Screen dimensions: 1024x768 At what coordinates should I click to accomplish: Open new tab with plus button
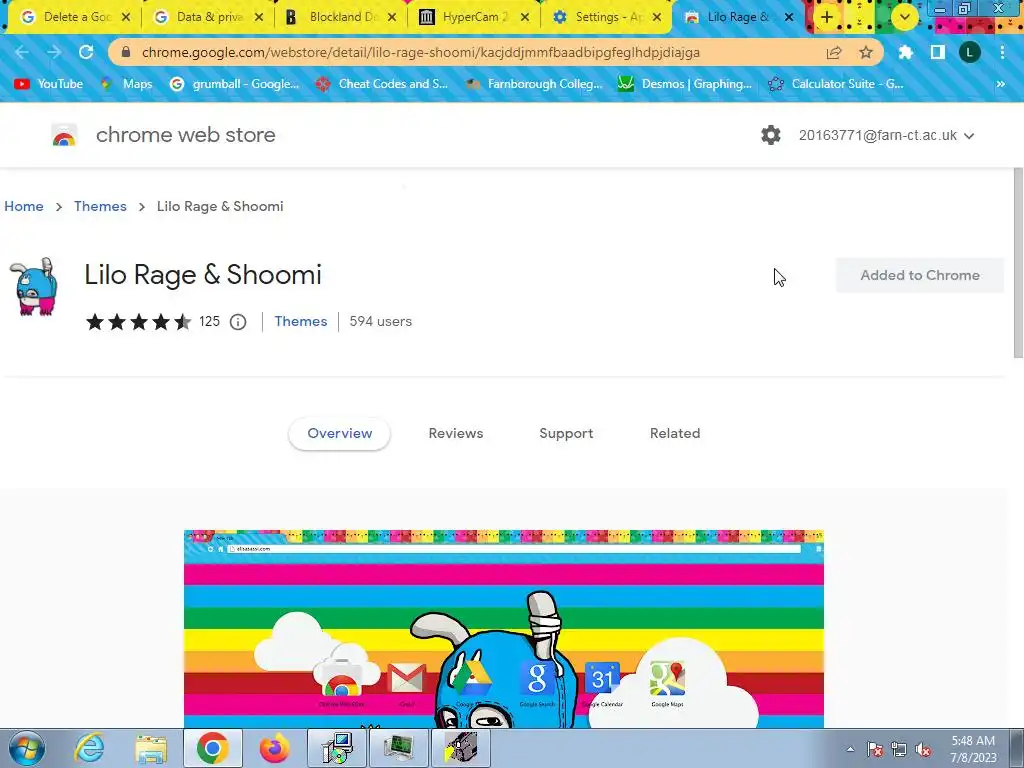click(x=827, y=17)
